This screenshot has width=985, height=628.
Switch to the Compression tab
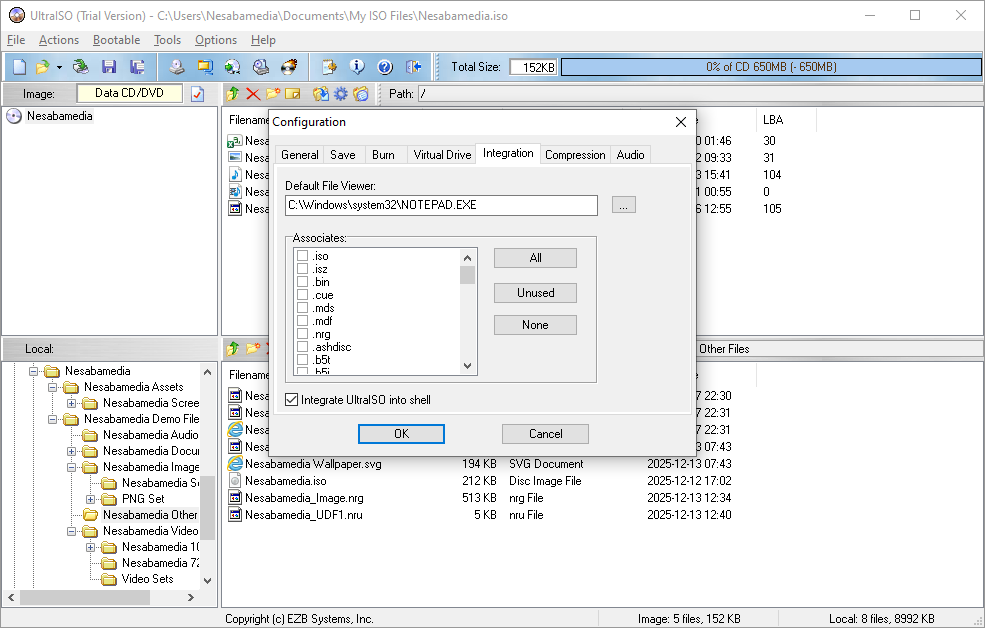575,155
